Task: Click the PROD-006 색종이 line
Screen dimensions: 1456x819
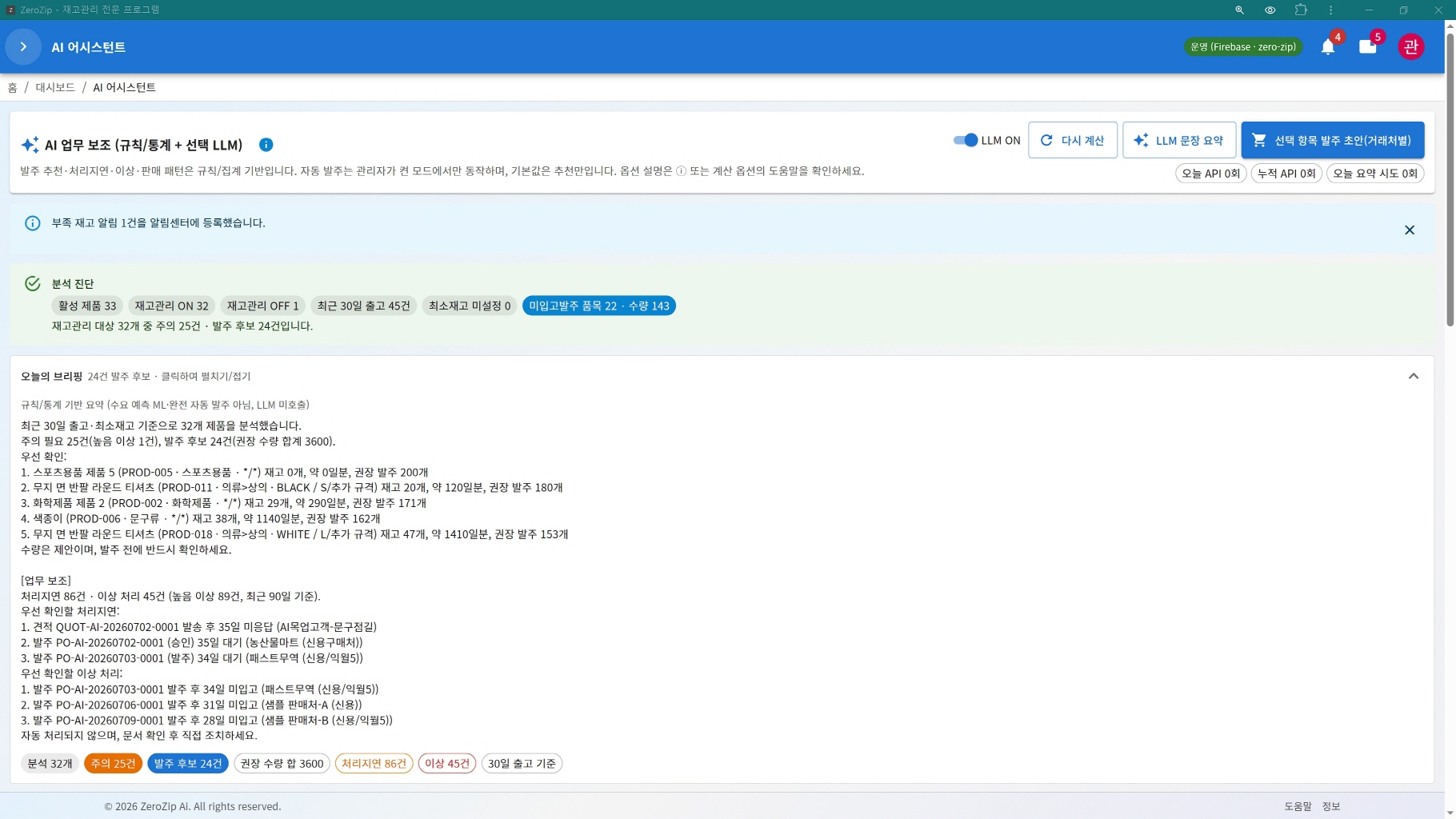Action: (x=201, y=518)
